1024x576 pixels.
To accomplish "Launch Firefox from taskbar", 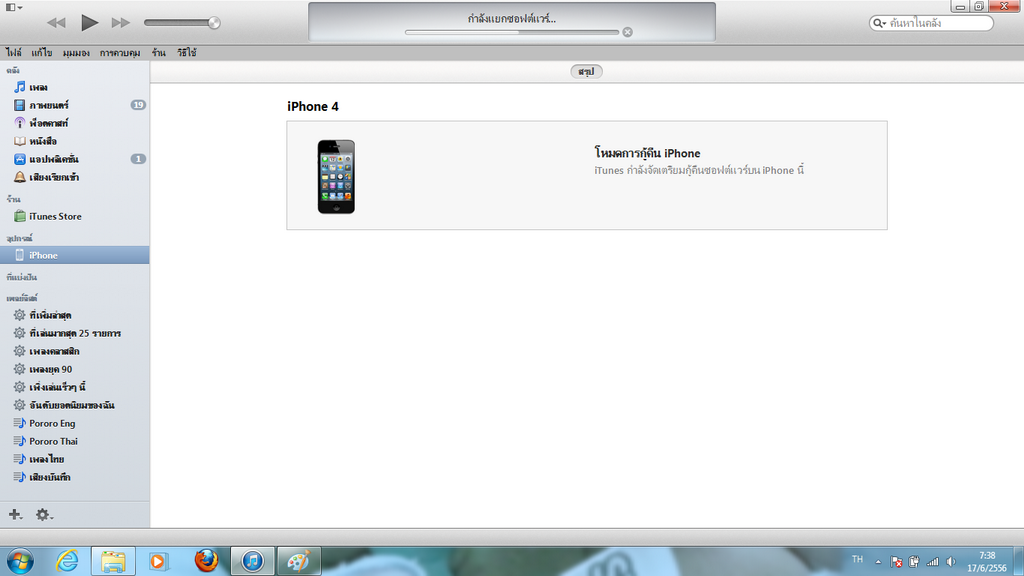I will pyautogui.click(x=206, y=561).
